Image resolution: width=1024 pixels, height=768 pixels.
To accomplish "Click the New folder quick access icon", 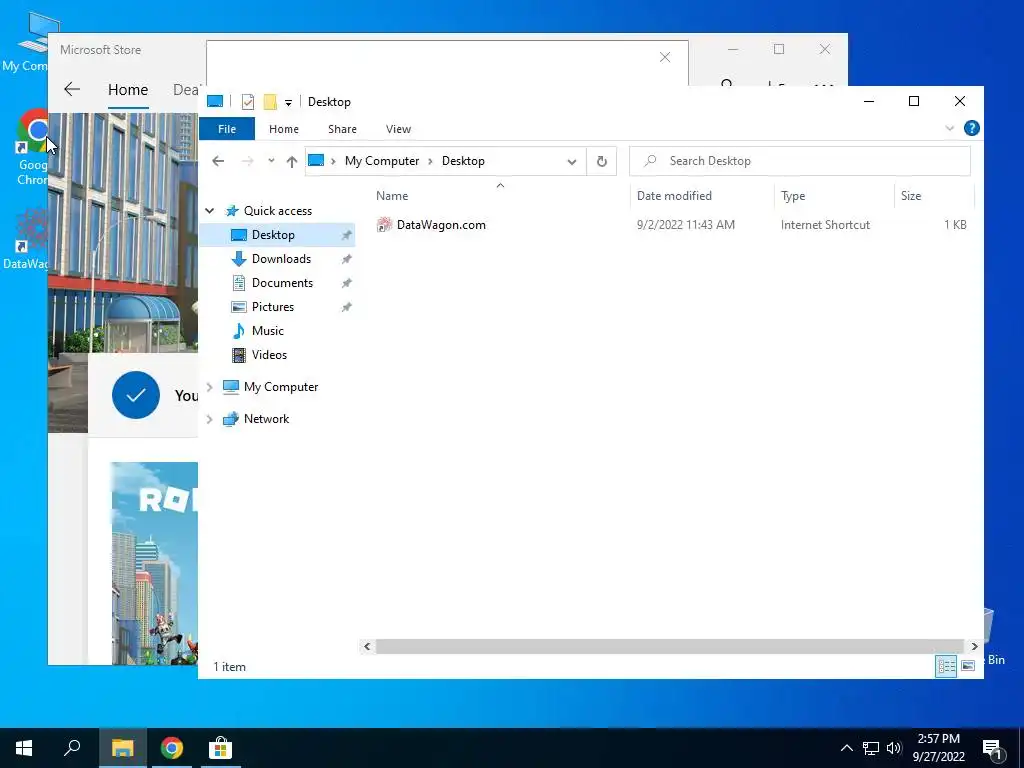I will pyautogui.click(x=270, y=101).
